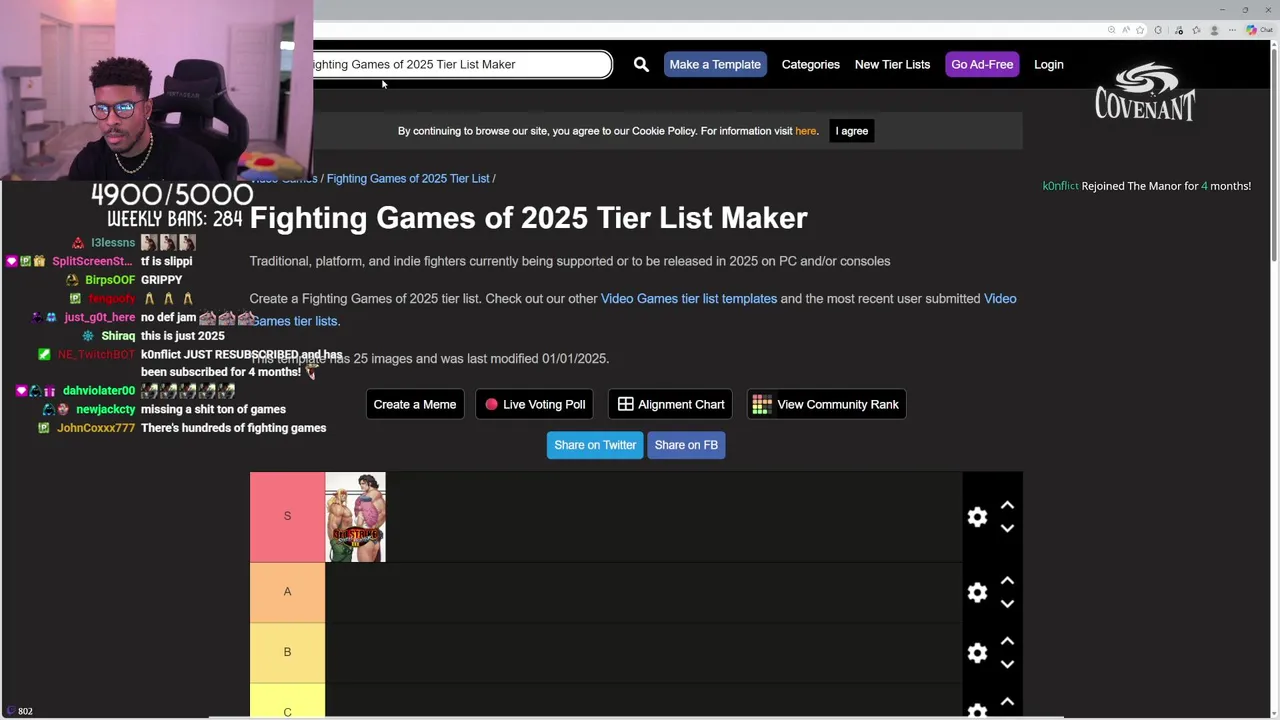Open browser three-dot settings menu
This screenshot has width=1280, height=720.
click(1232, 30)
